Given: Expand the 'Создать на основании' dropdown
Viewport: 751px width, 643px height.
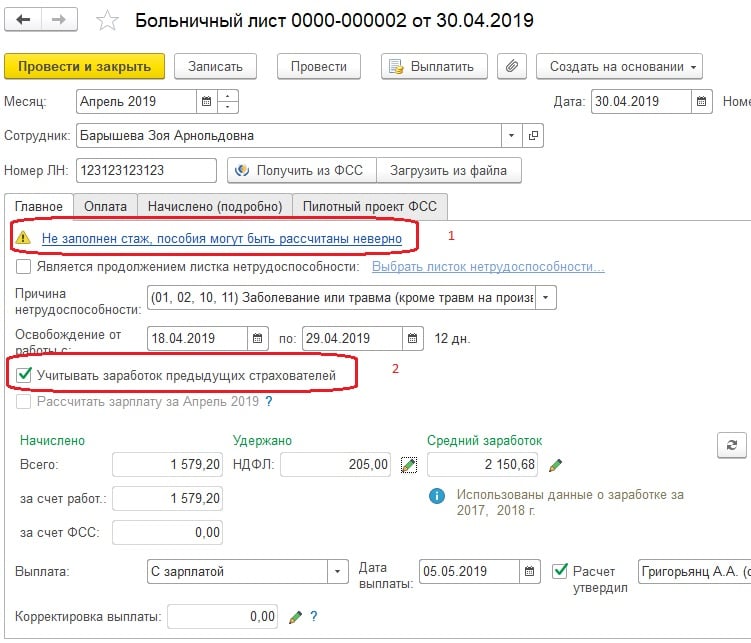Looking at the screenshot, I should click(619, 66).
